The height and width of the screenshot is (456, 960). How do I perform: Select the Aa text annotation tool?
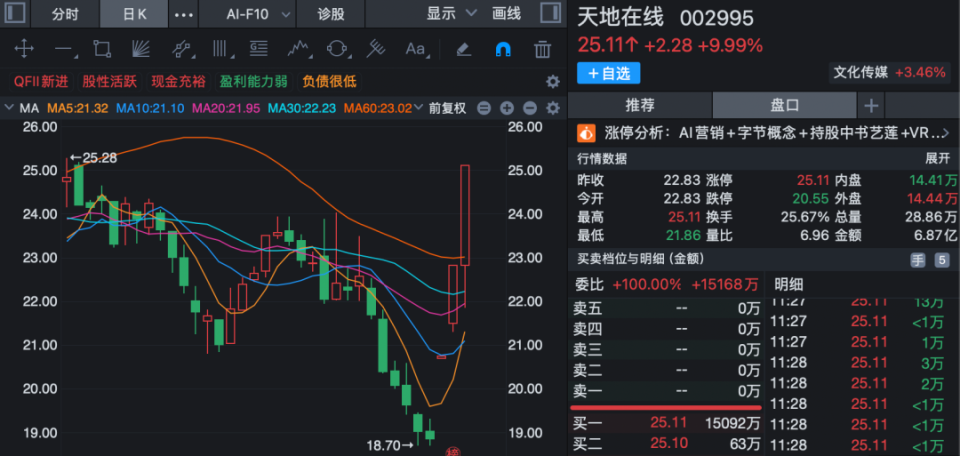click(415, 48)
